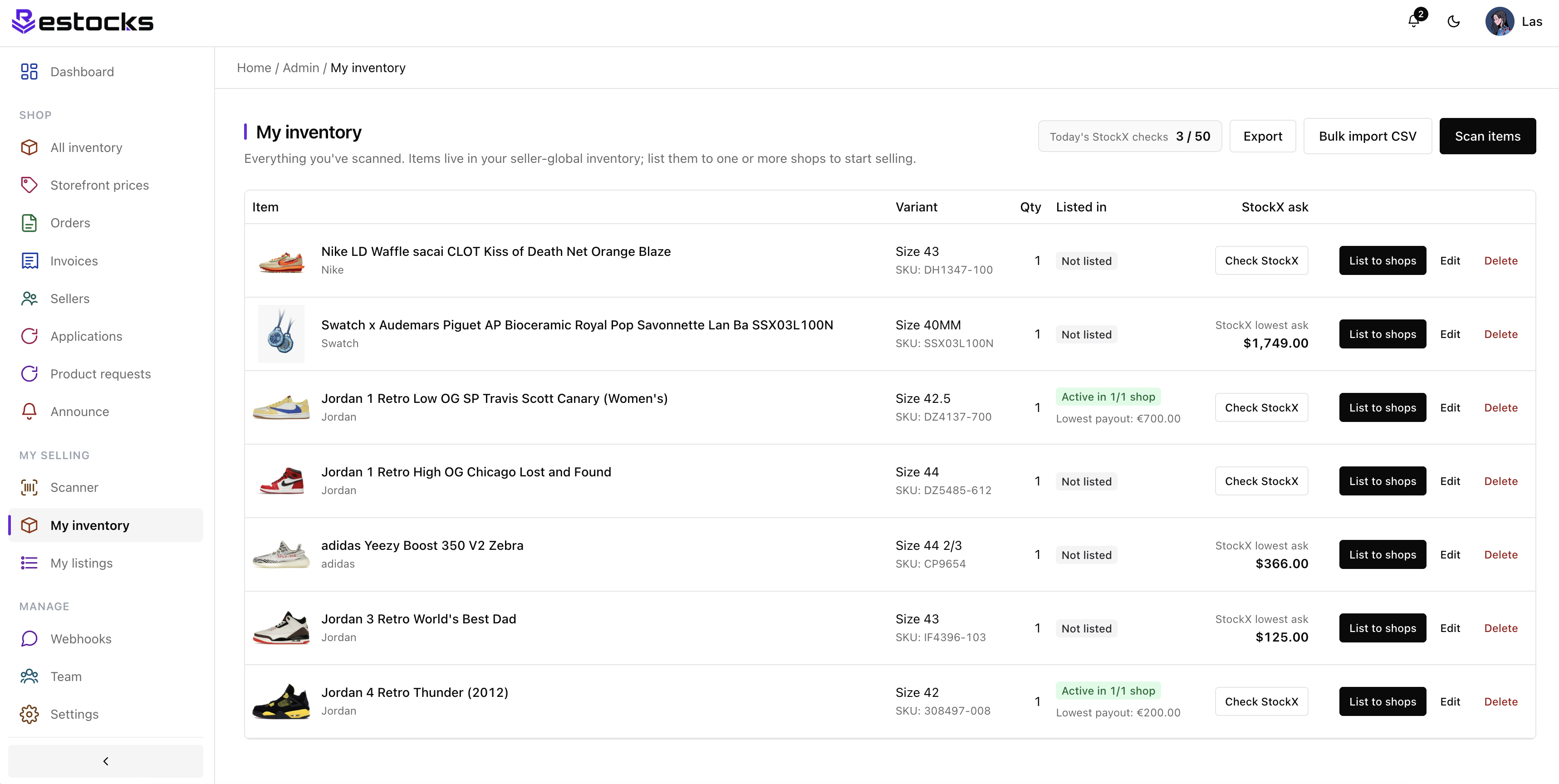Open Yeezy Zebra shoe thumbnail
This screenshot has height=784, width=1559.
pos(281,554)
